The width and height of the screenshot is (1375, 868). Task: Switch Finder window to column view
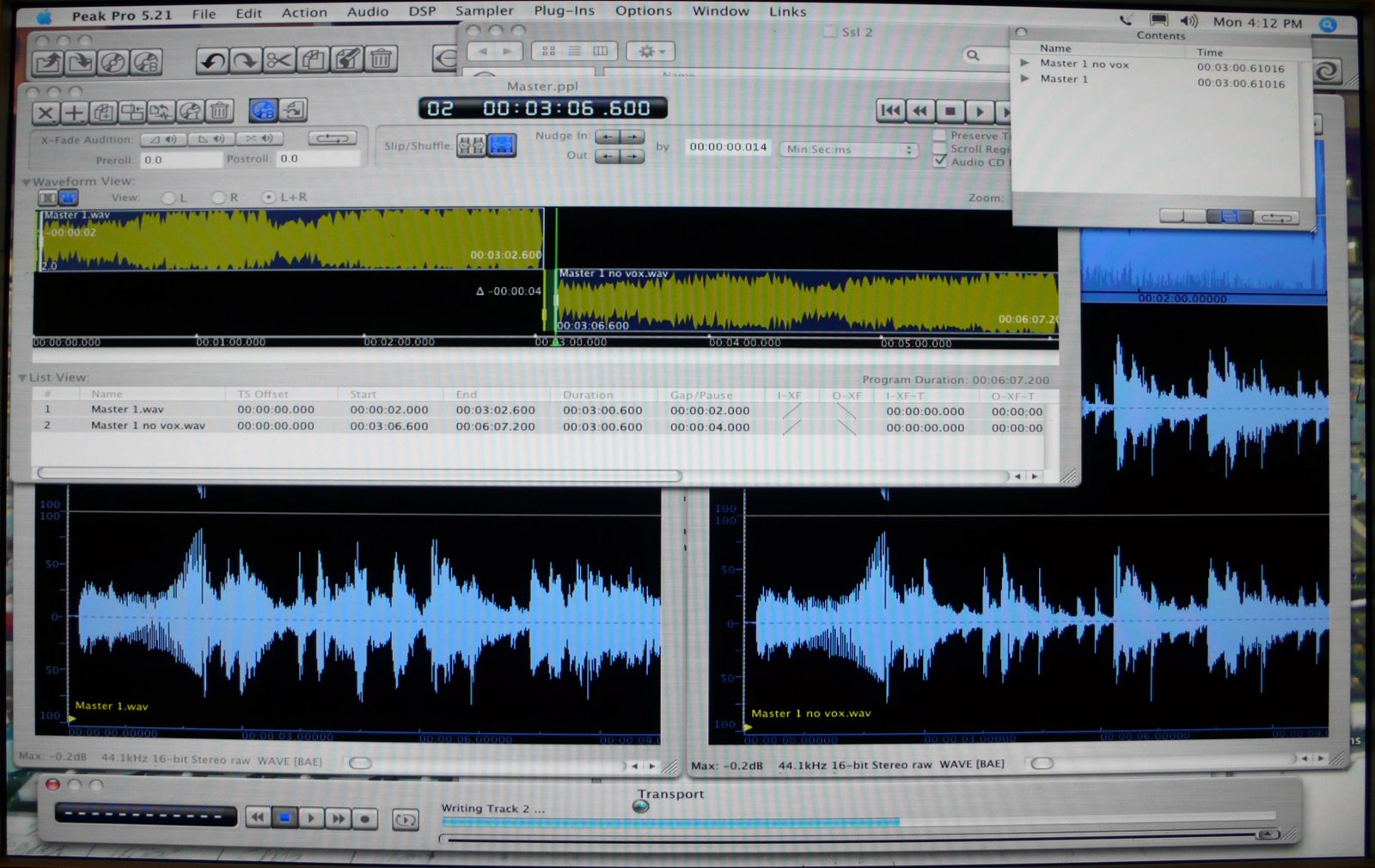(601, 52)
